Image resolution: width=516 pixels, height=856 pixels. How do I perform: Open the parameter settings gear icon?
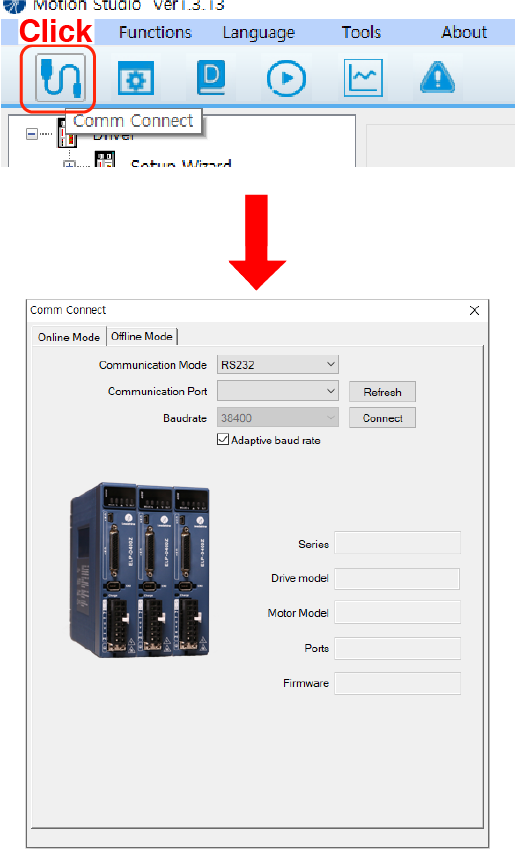tap(136, 79)
